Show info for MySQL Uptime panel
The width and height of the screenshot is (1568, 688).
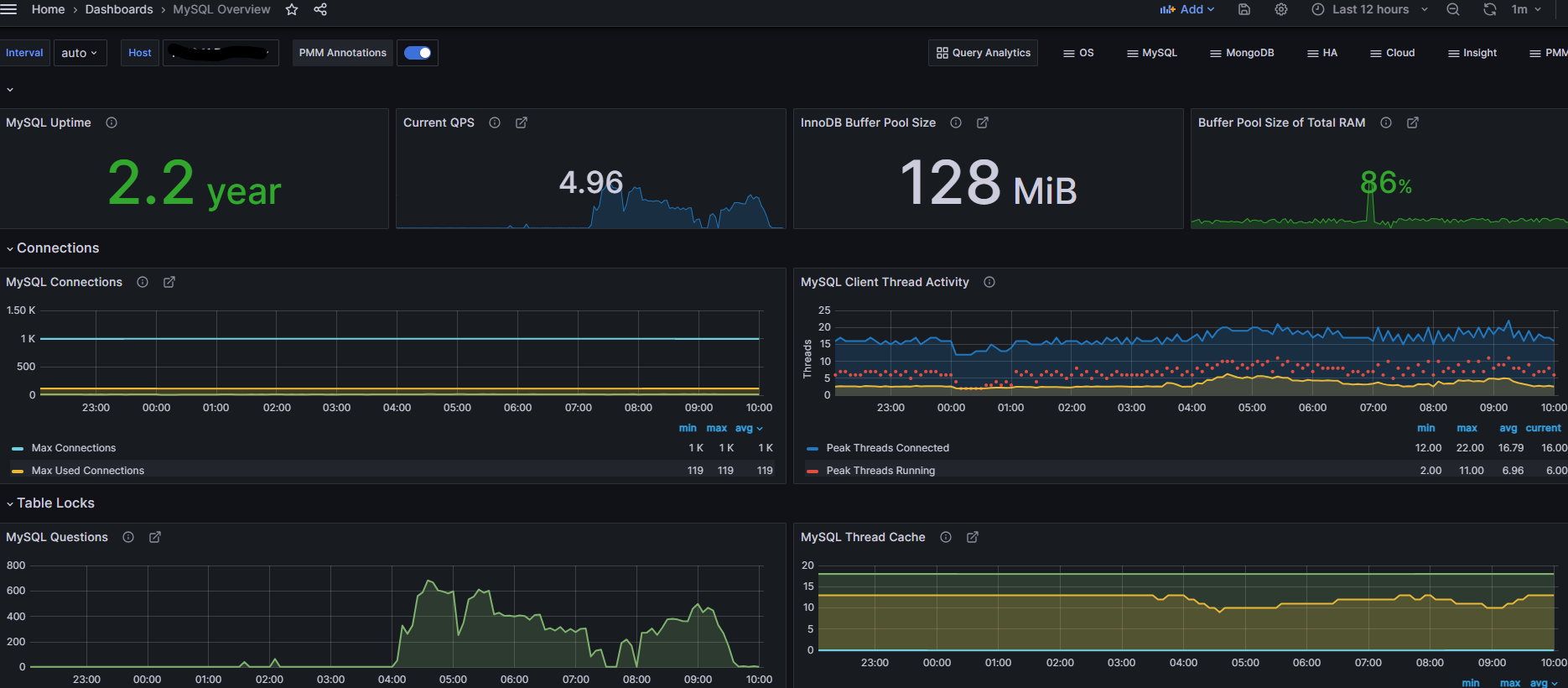[112, 122]
